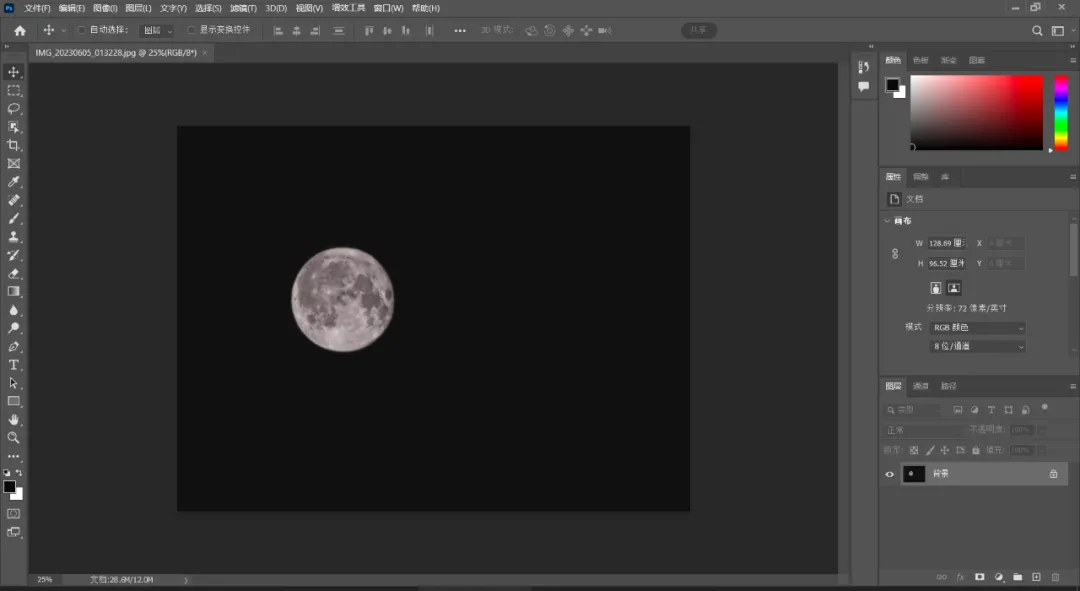Create a new group folder icon
This screenshot has width=1080, height=591.
(1017, 577)
